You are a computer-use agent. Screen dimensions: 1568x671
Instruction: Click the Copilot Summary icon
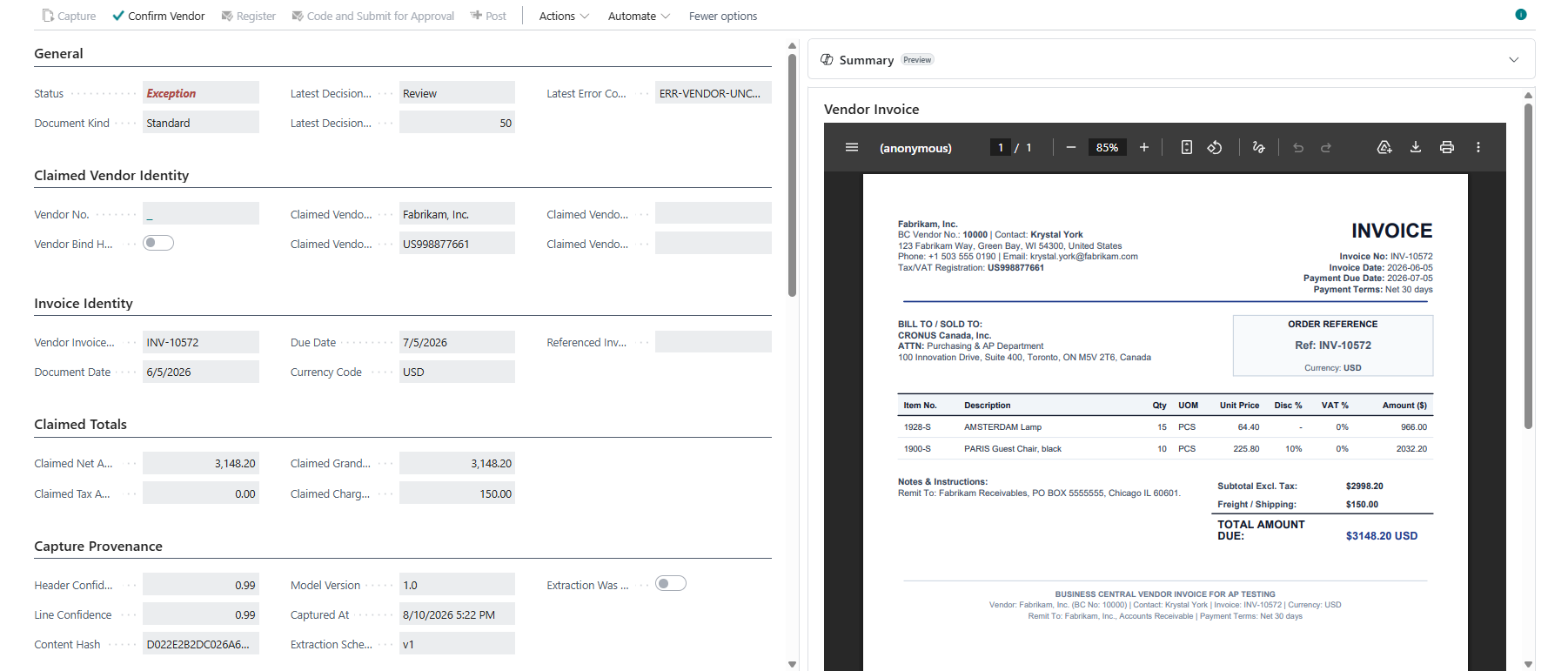coord(827,60)
